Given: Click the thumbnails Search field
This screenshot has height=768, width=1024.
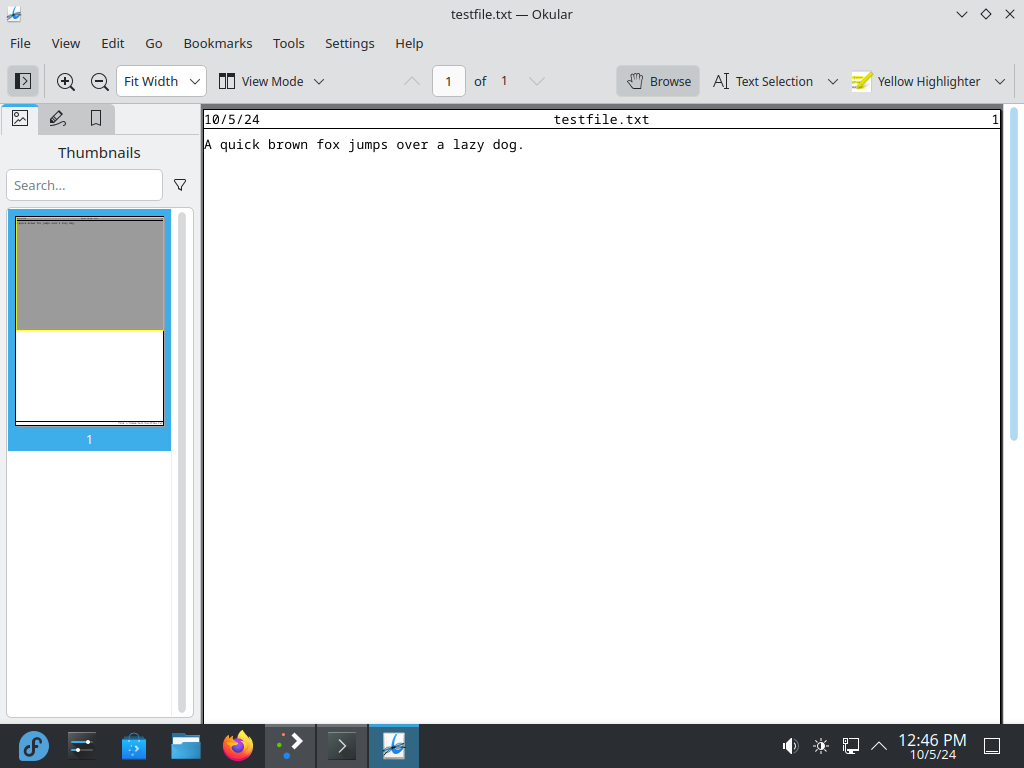Looking at the screenshot, I should (84, 185).
